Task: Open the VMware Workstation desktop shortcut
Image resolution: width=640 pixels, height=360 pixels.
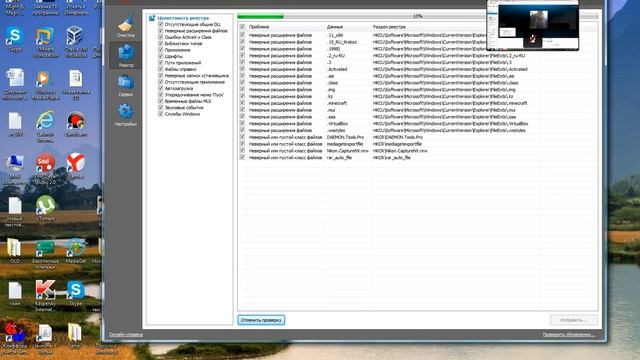Action: [45, 41]
